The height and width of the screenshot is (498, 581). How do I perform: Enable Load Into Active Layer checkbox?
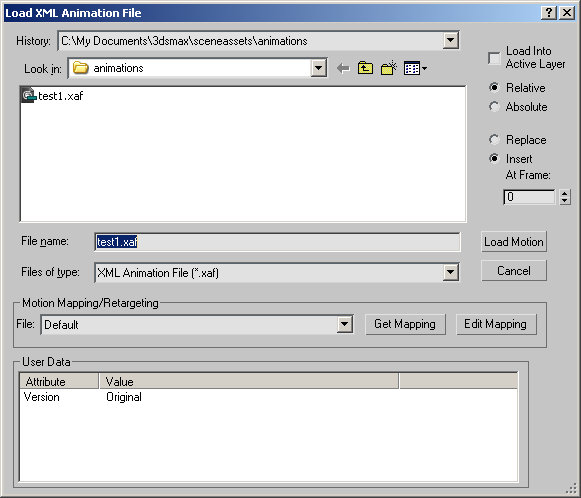pyautogui.click(x=494, y=58)
